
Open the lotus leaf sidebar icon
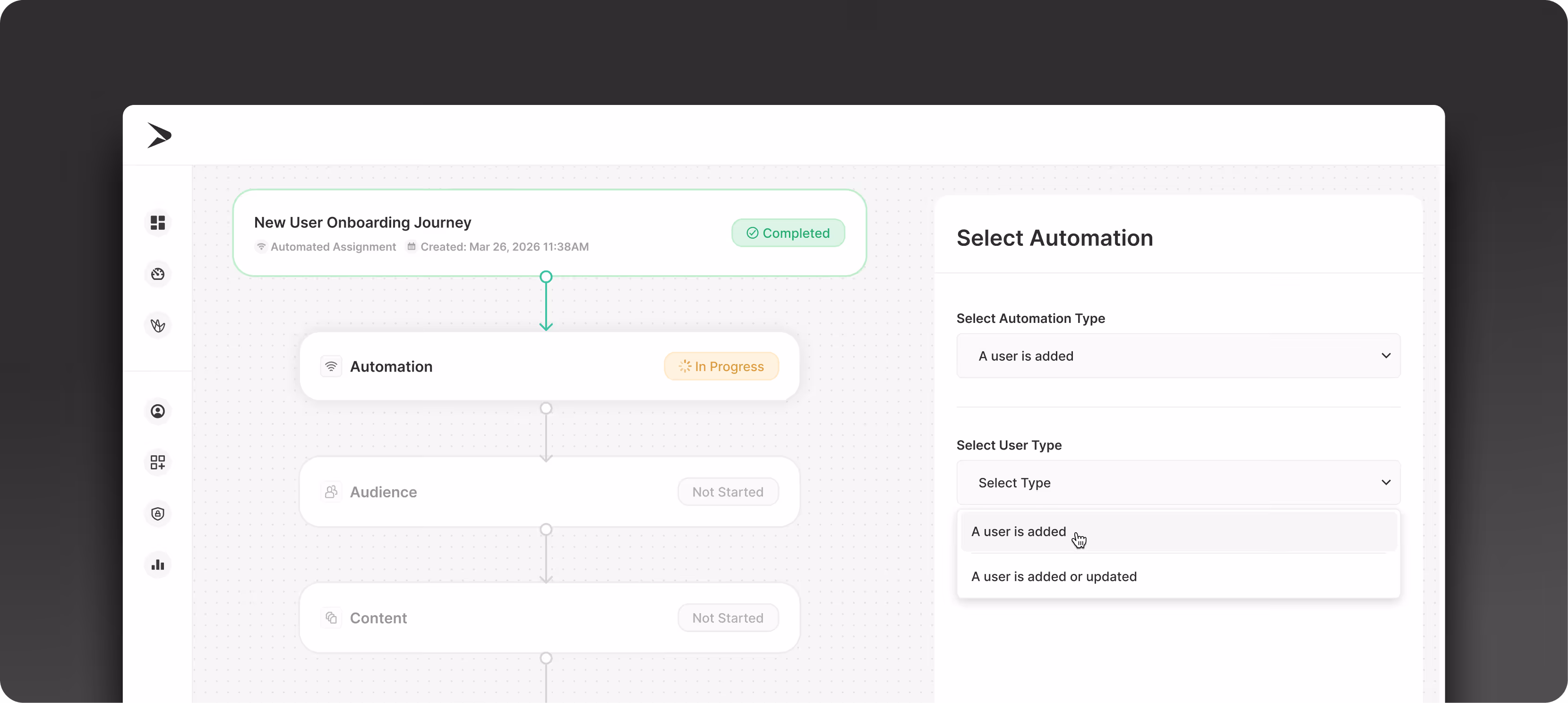pos(158,325)
